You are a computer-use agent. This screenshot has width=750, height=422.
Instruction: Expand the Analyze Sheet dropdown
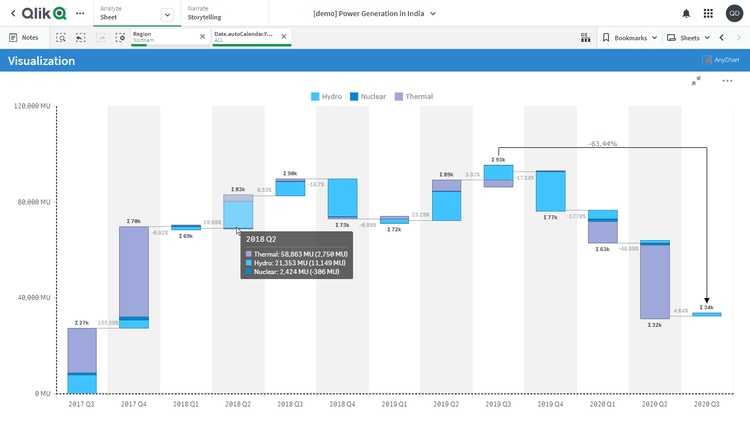tap(166, 14)
